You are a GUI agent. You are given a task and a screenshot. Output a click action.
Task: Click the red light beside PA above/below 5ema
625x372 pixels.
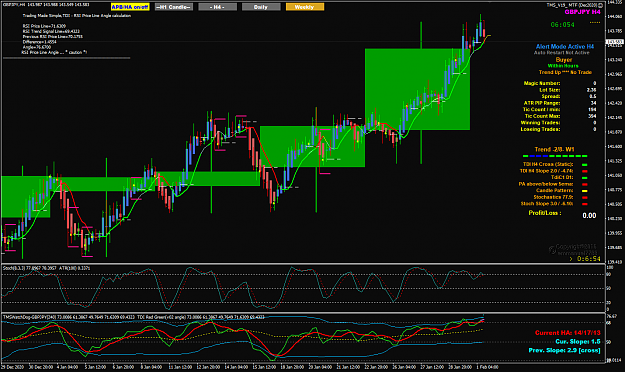585,184
